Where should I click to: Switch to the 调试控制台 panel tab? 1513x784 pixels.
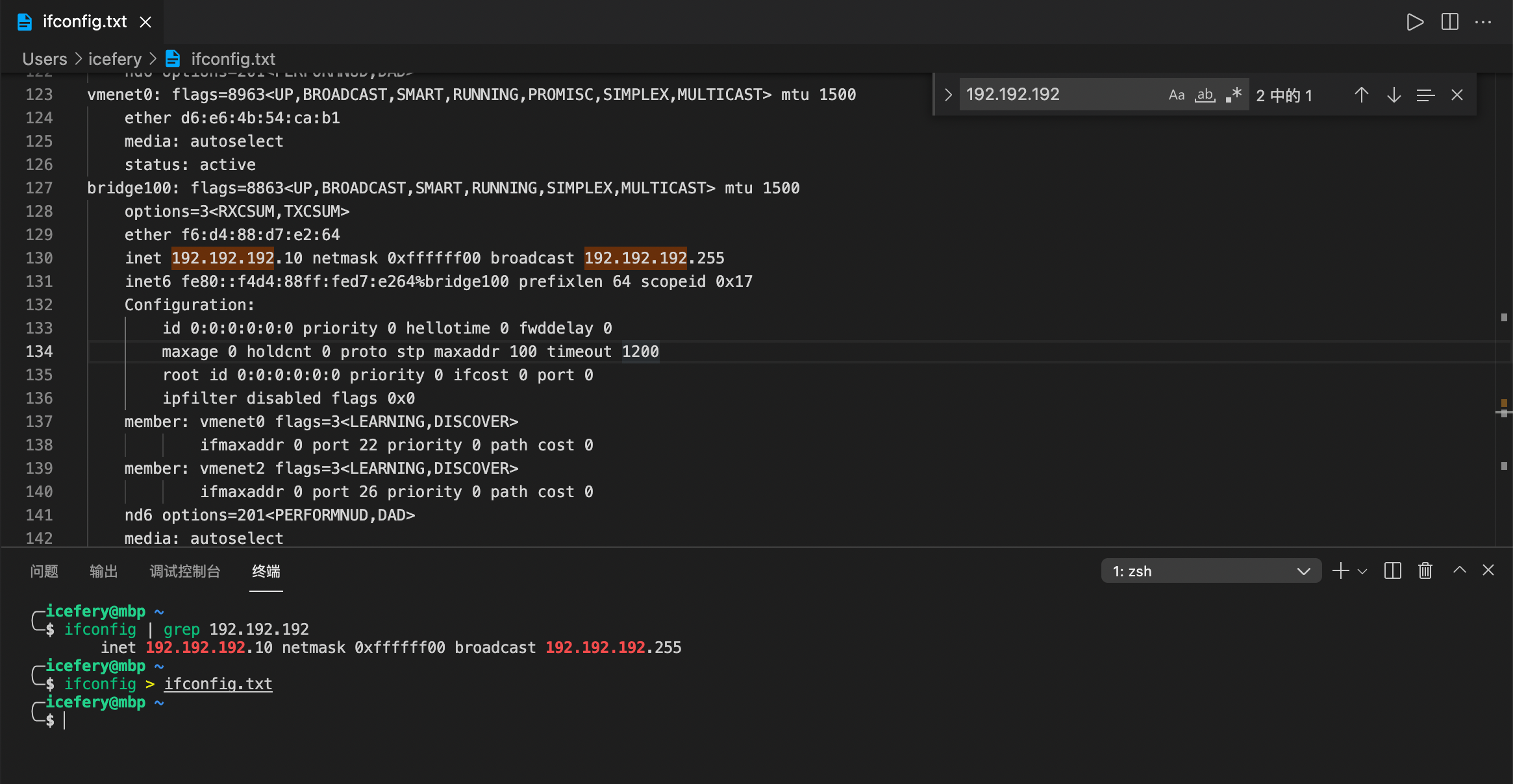(185, 571)
